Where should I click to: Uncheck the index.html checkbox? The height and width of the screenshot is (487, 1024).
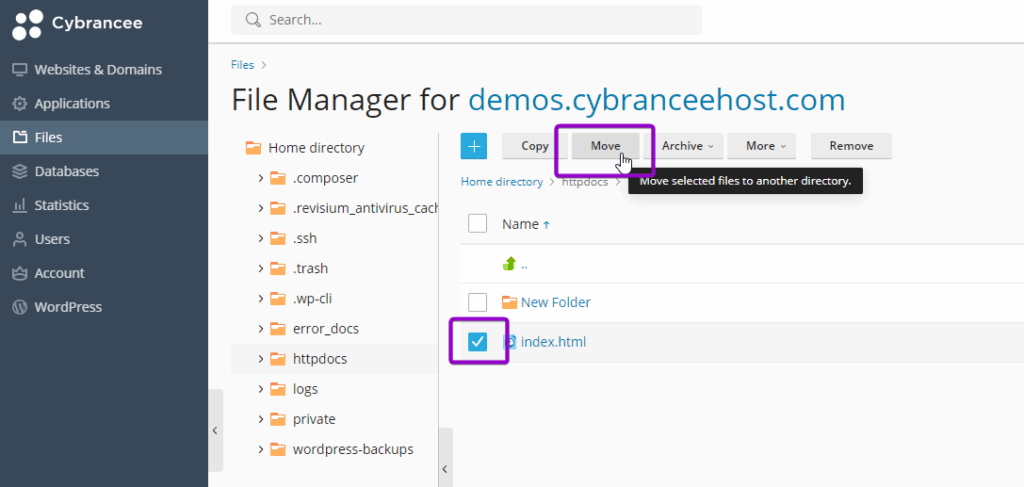click(x=477, y=341)
